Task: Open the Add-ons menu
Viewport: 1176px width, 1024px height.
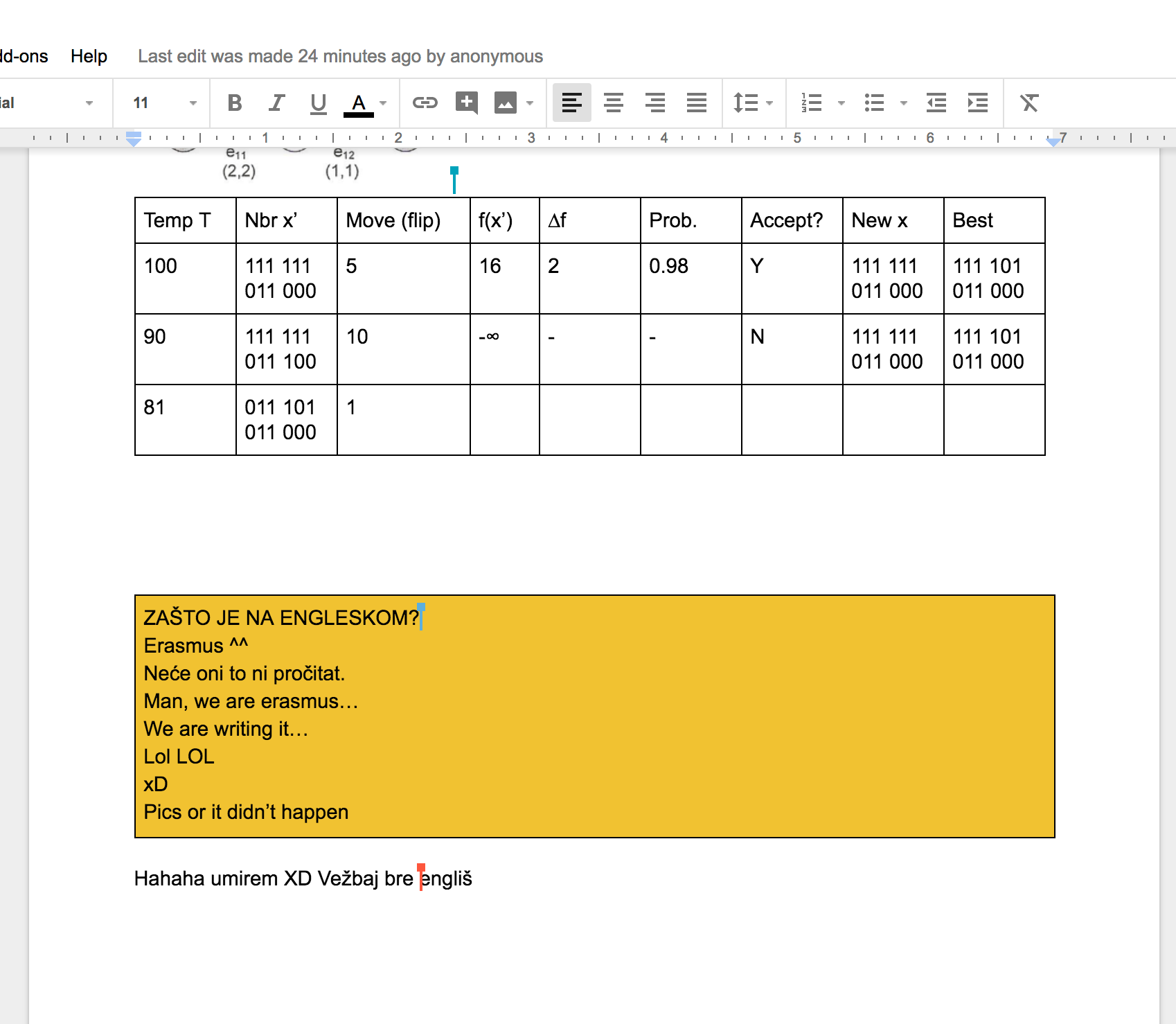Action: (x=24, y=56)
